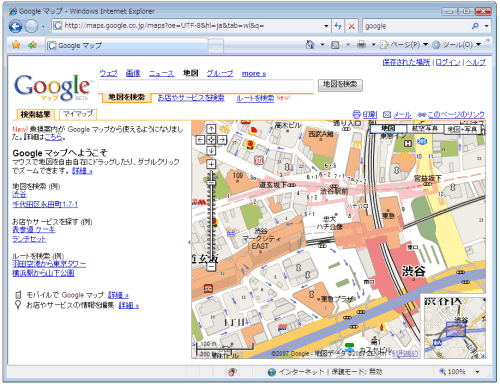Open the ページ(P) menu
The height and width of the screenshot is (384, 500).
click(x=404, y=45)
